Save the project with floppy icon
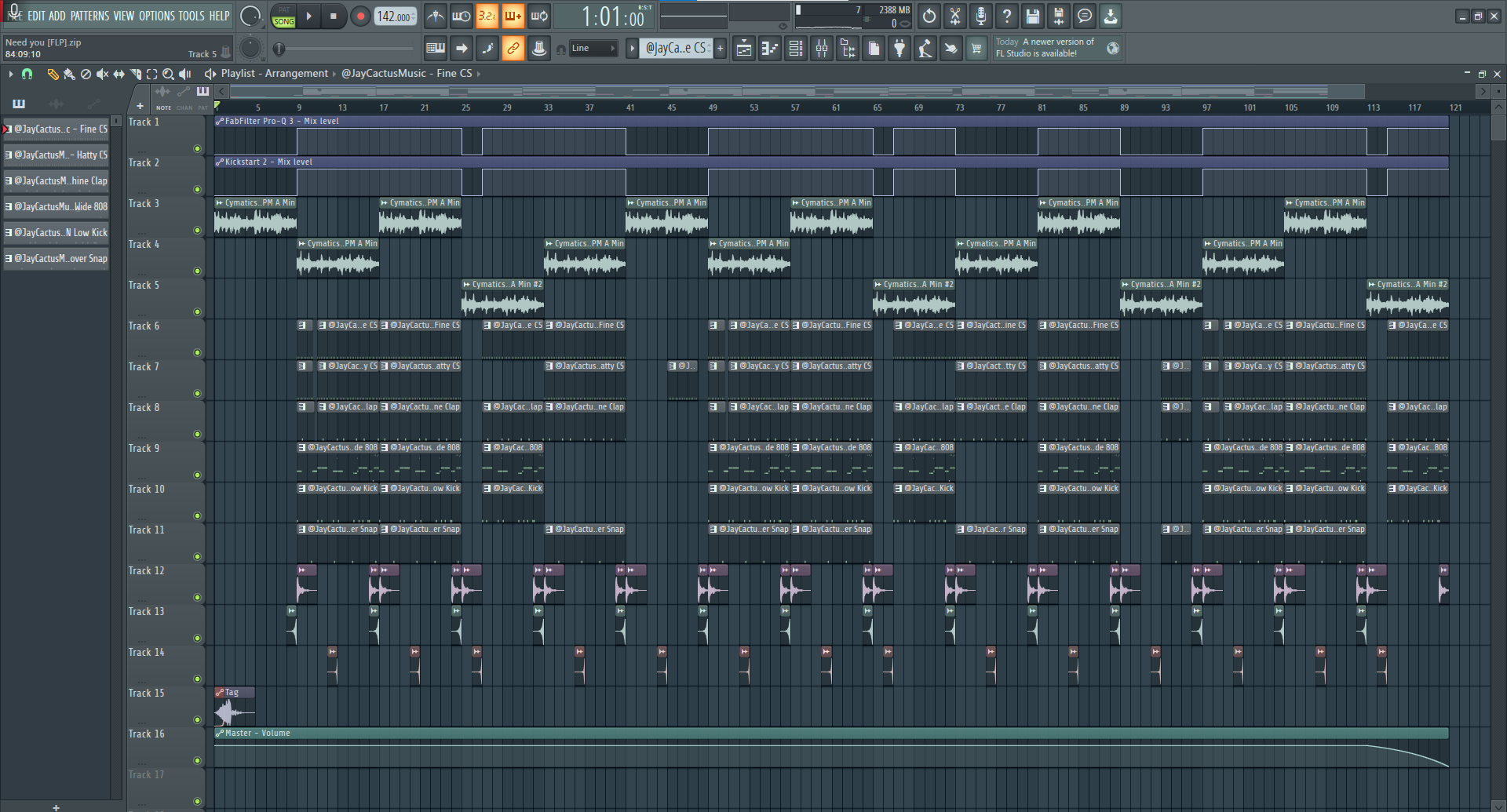The image size is (1507, 812). (1033, 16)
